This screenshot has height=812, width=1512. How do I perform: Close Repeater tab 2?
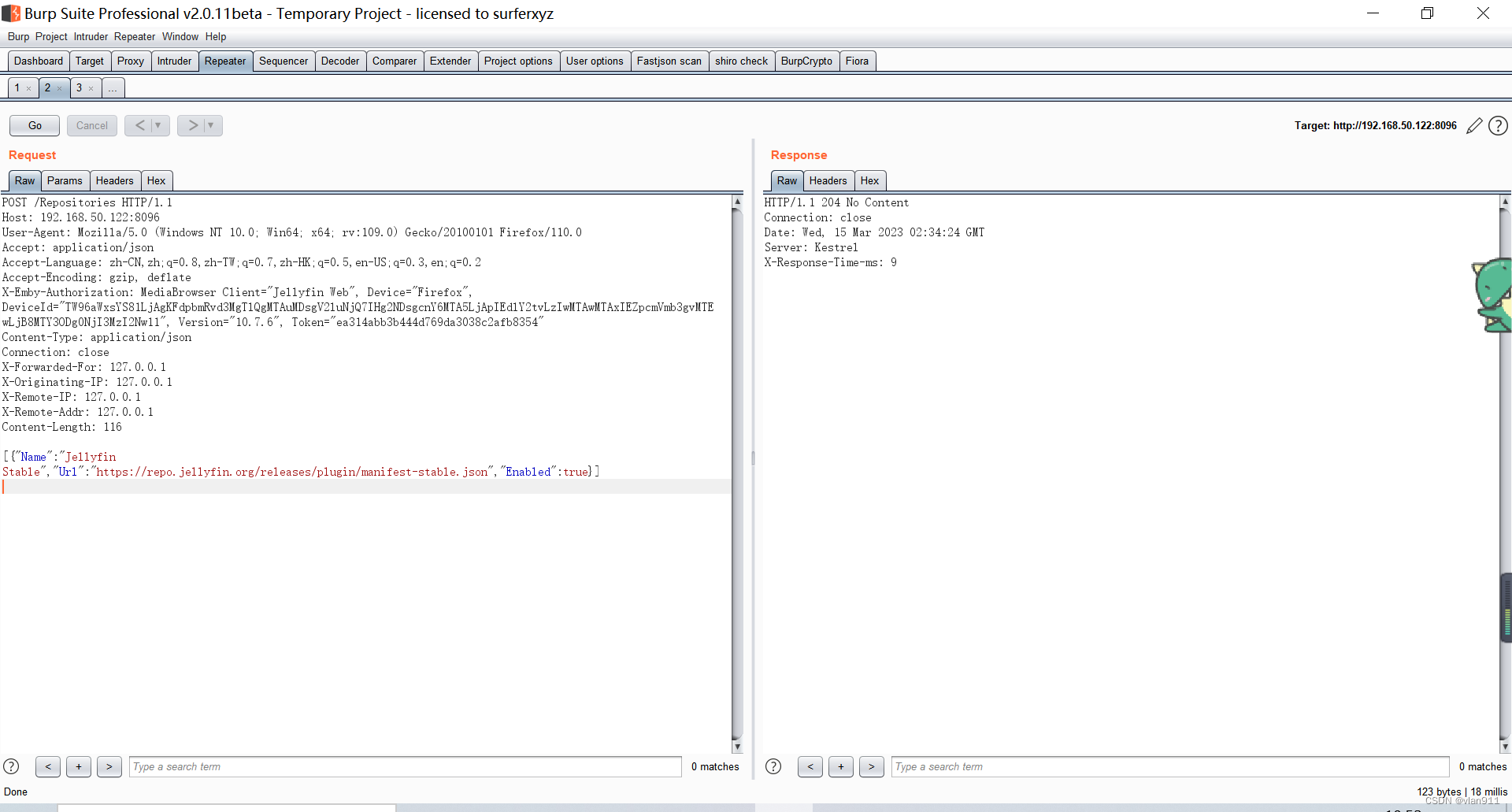click(x=60, y=88)
